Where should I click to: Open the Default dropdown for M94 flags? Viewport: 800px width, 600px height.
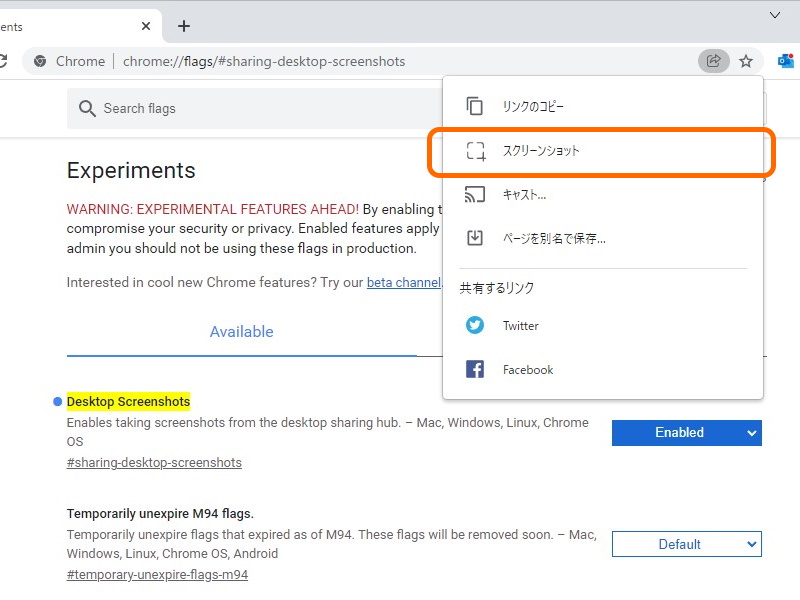coord(687,544)
